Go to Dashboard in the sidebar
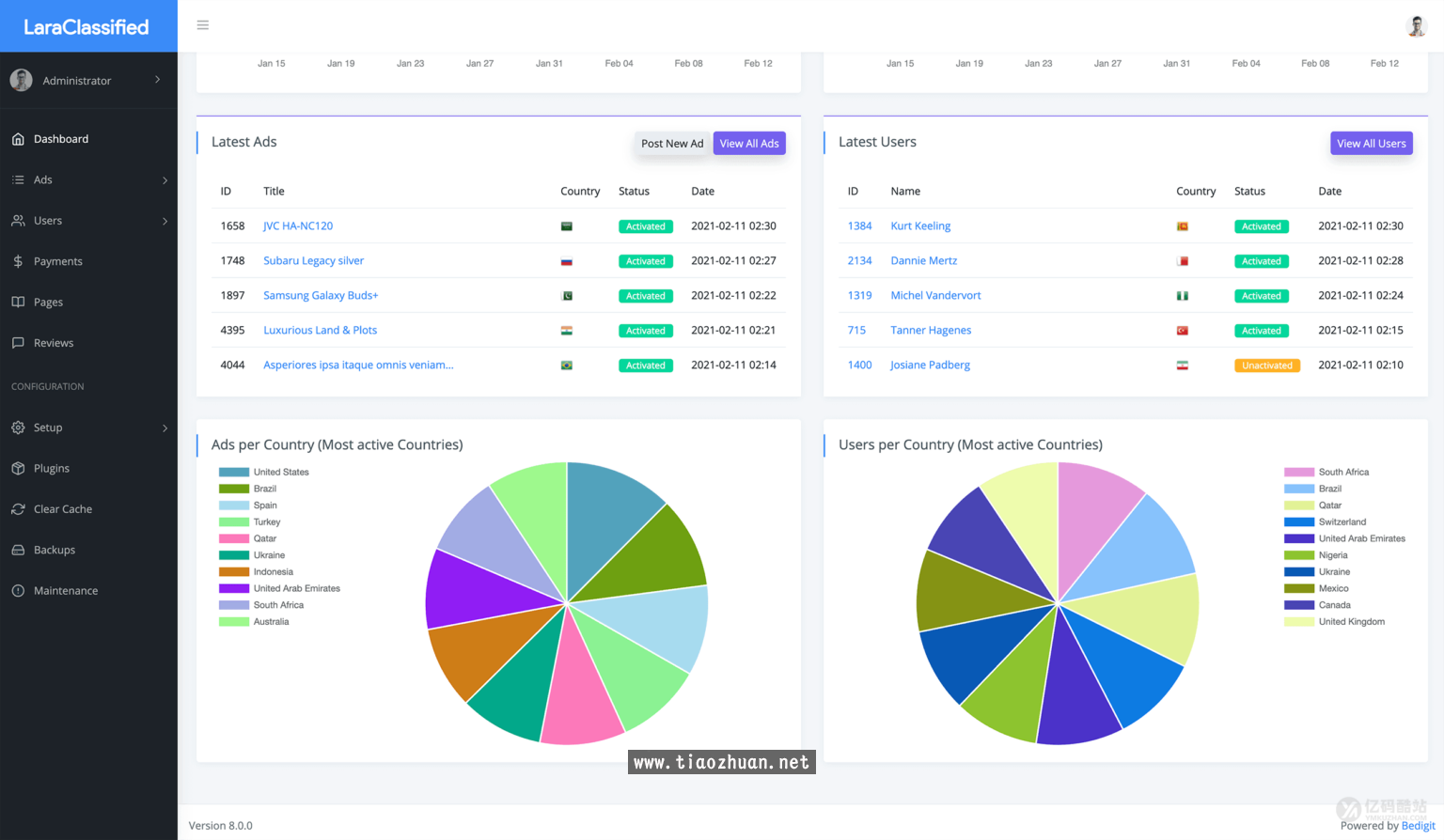Image resolution: width=1444 pixels, height=840 pixels. pos(61,139)
